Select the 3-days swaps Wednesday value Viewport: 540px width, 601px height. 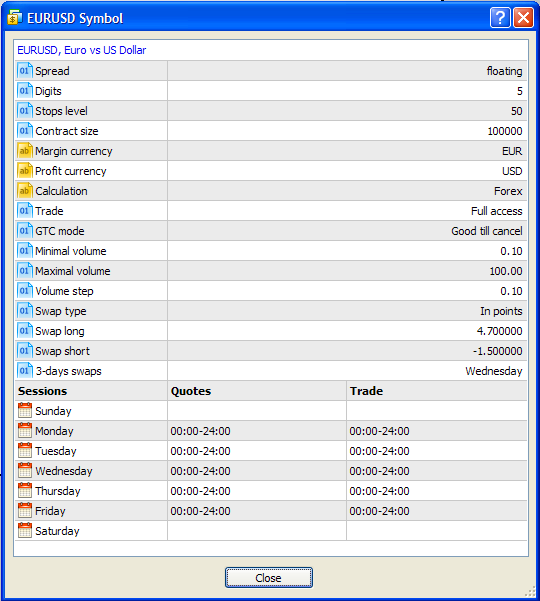[x=494, y=371]
